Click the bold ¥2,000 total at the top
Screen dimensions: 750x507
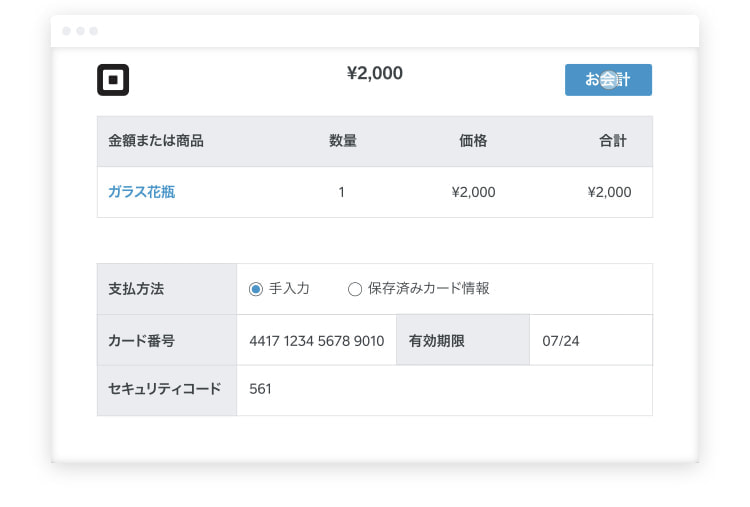[374, 73]
